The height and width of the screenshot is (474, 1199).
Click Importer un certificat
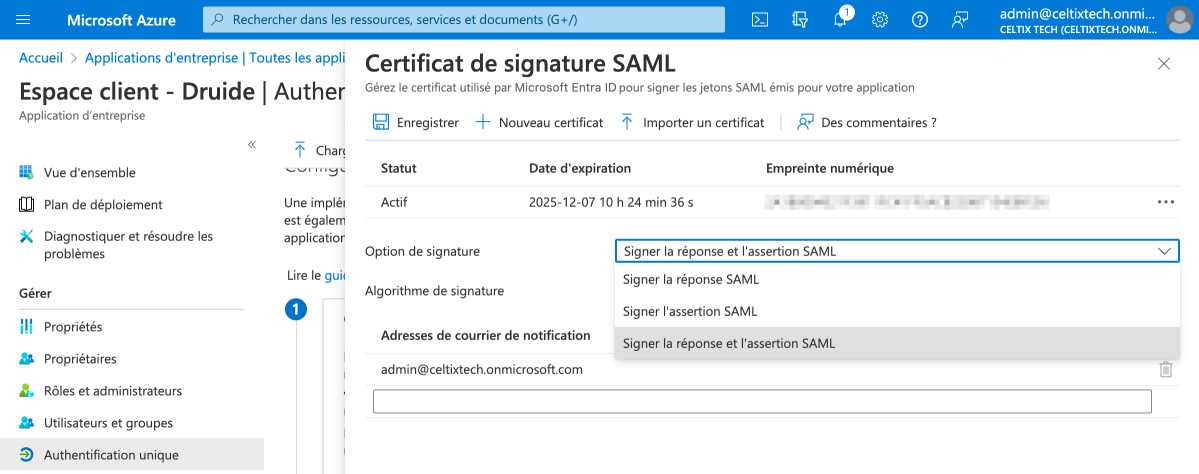[x=692, y=123]
